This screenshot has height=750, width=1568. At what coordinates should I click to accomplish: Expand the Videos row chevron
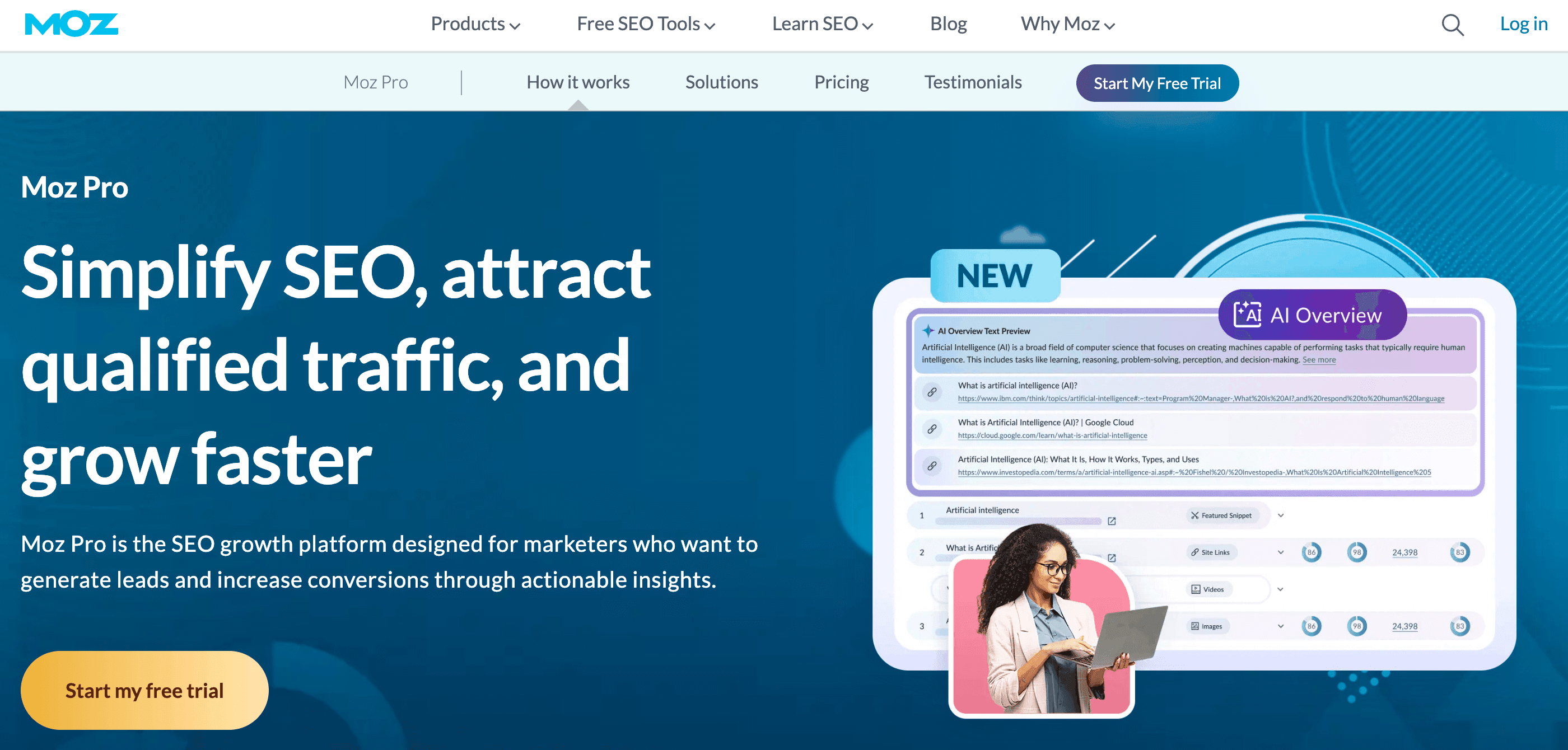coord(1281,589)
